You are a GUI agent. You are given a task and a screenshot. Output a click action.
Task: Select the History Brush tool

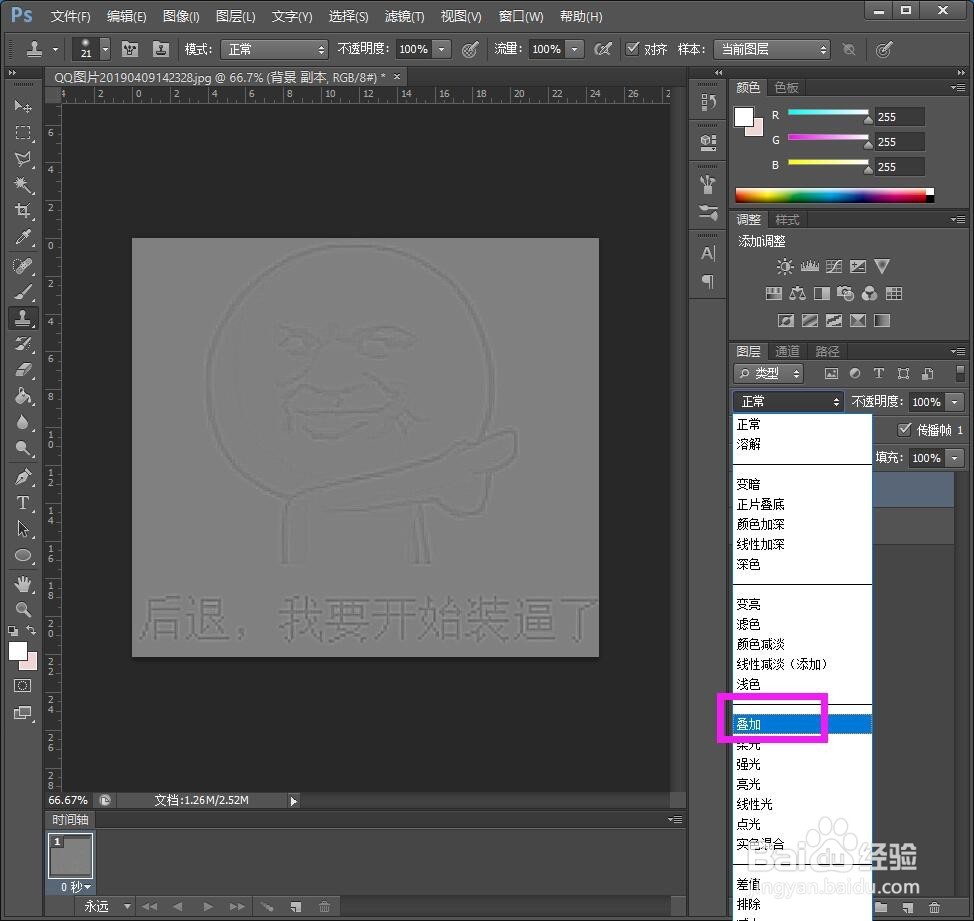[22, 343]
